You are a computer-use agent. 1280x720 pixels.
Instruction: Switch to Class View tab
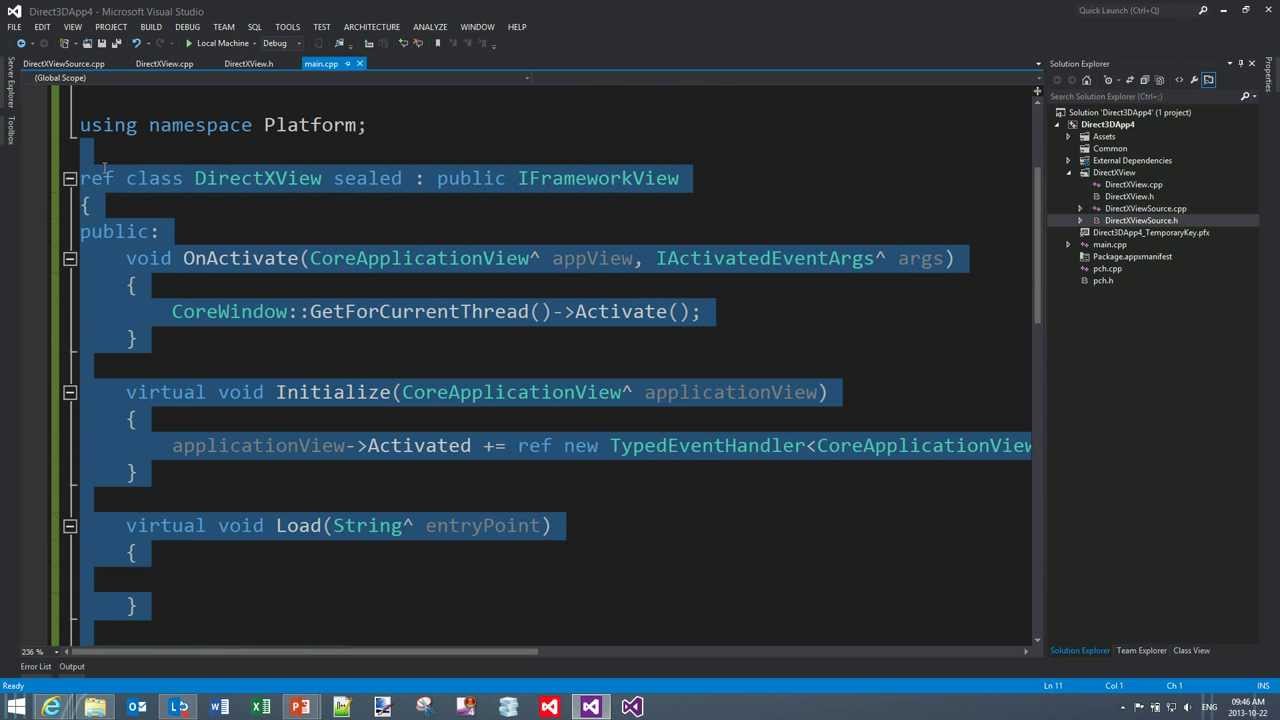click(x=1191, y=650)
